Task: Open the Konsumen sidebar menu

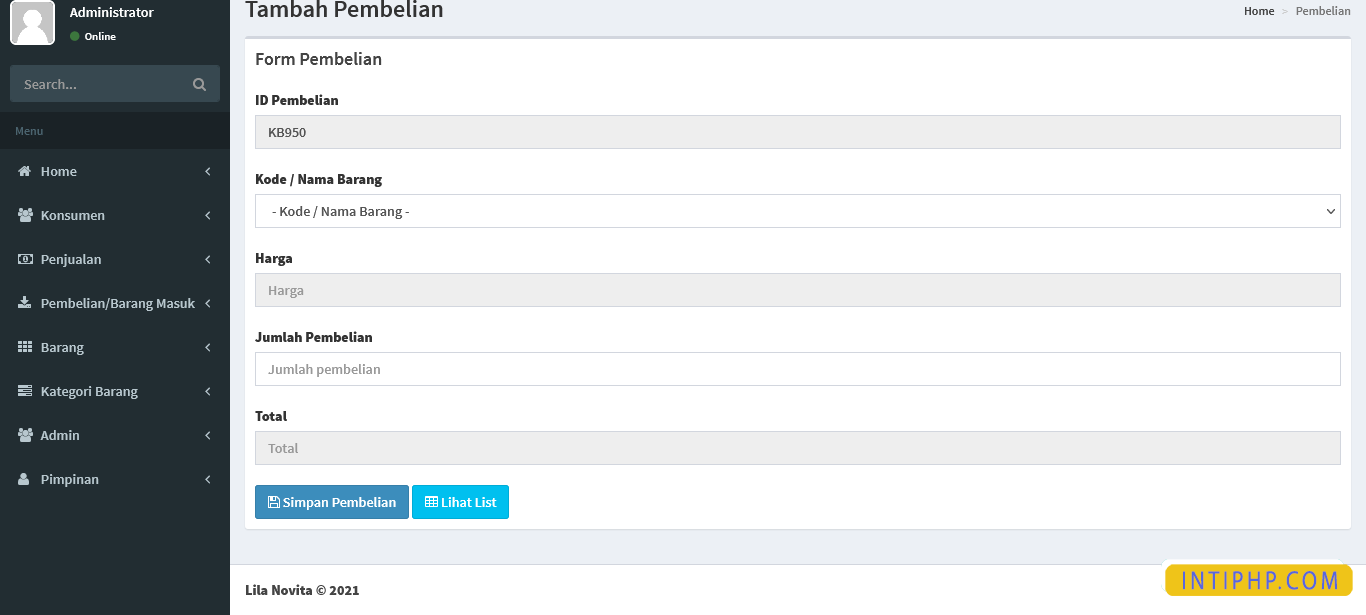Action: (x=73, y=216)
